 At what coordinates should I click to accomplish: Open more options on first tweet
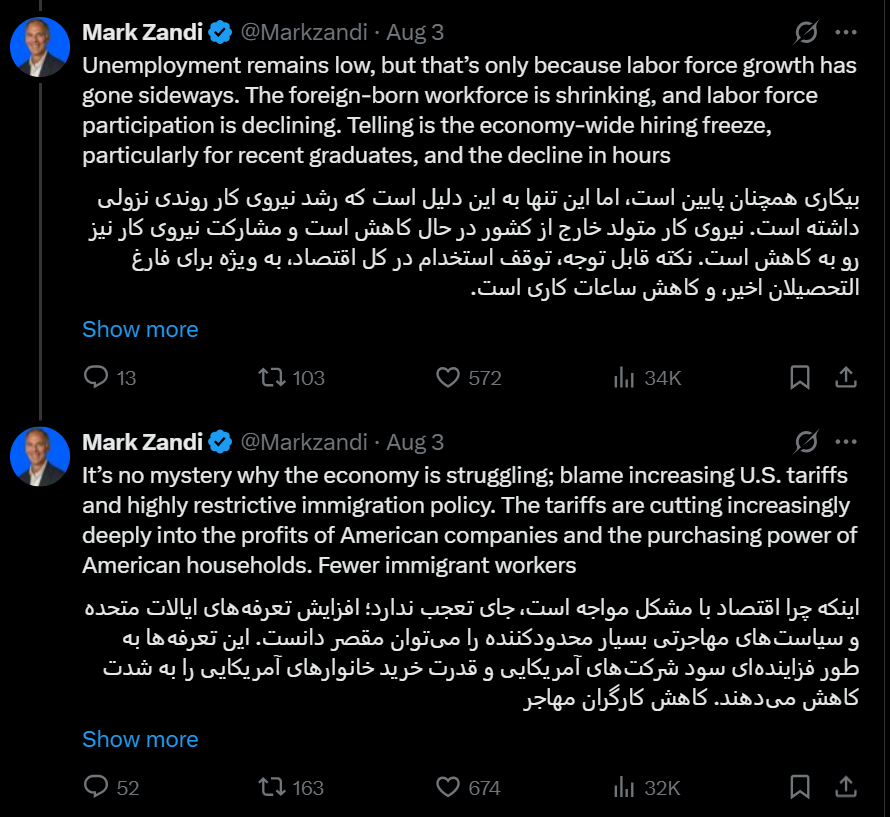pyautogui.click(x=845, y=33)
